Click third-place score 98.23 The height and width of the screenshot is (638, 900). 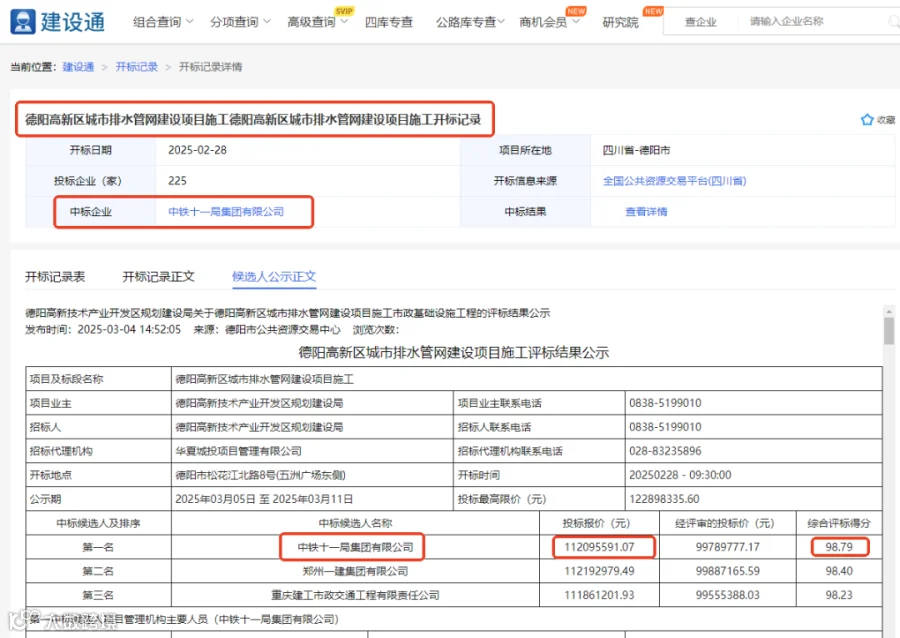(x=839, y=596)
